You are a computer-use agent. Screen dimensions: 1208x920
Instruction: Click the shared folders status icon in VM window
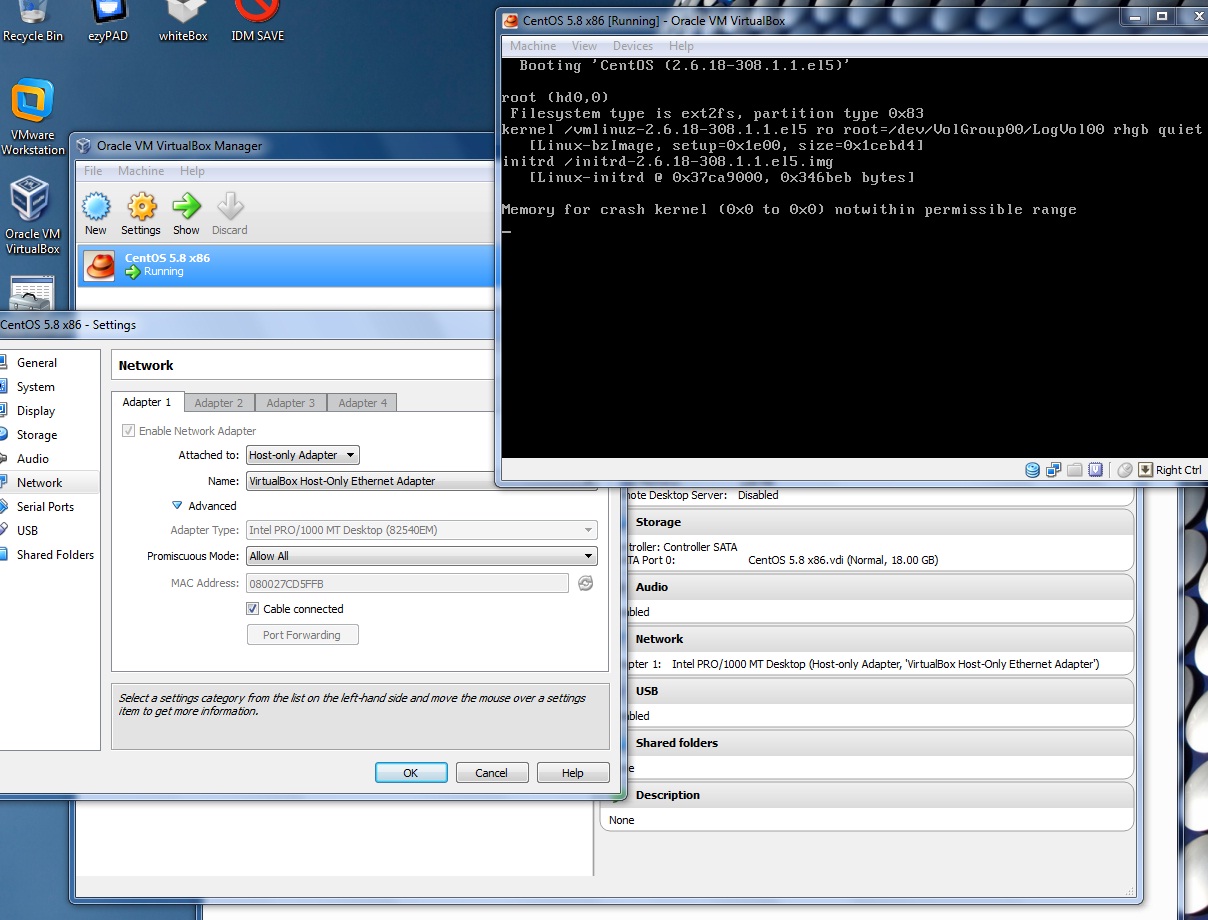1075,470
